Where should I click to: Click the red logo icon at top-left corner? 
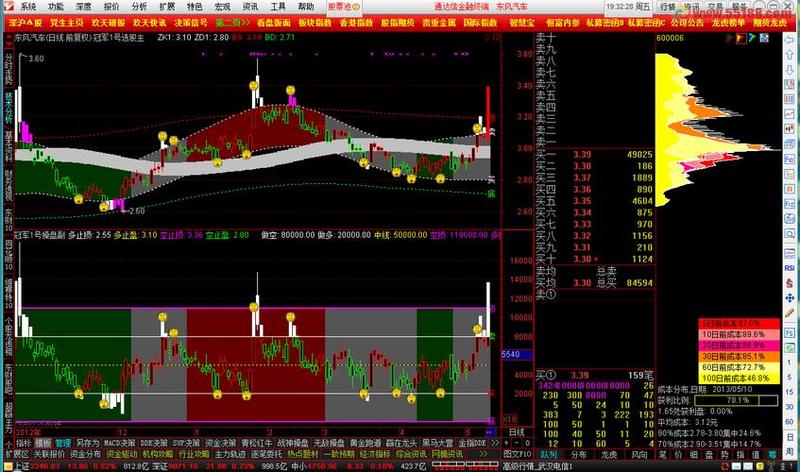pyautogui.click(x=8, y=6)
